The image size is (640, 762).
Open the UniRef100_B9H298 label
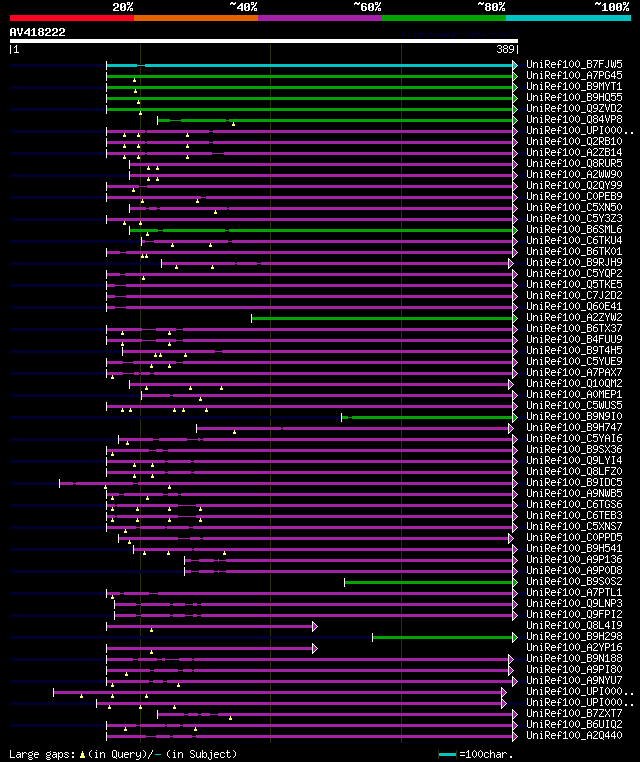coord(574,636)
